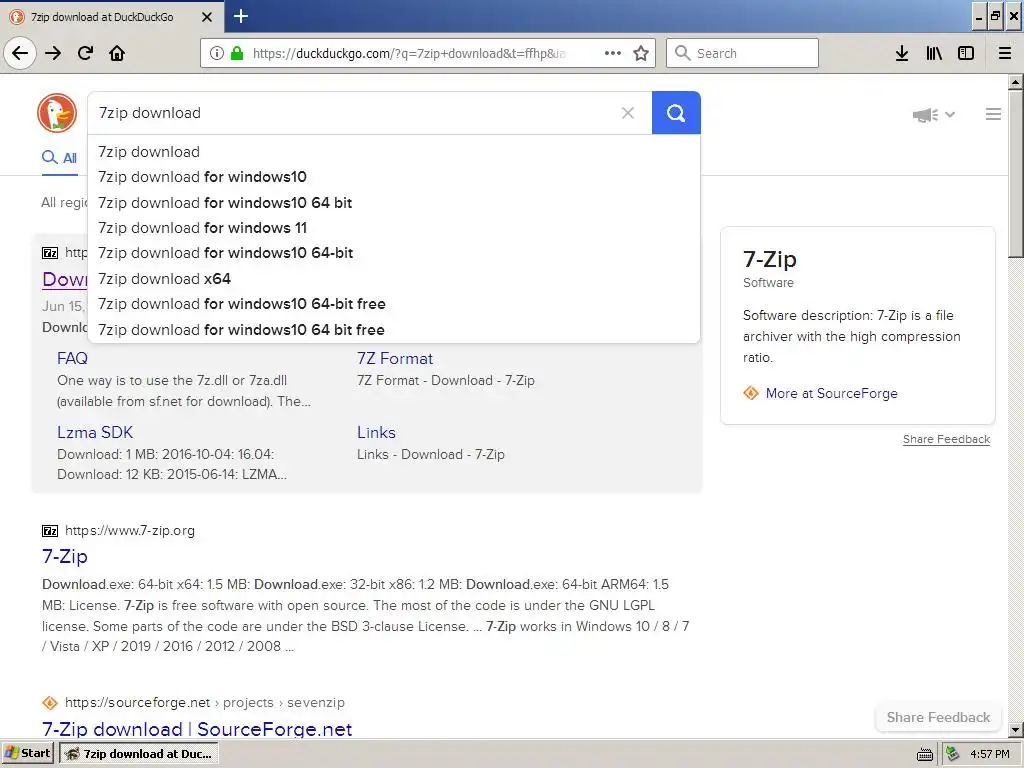Click the 4:57 PM clock
This screenshot has height=768, width=1024.
990,754
